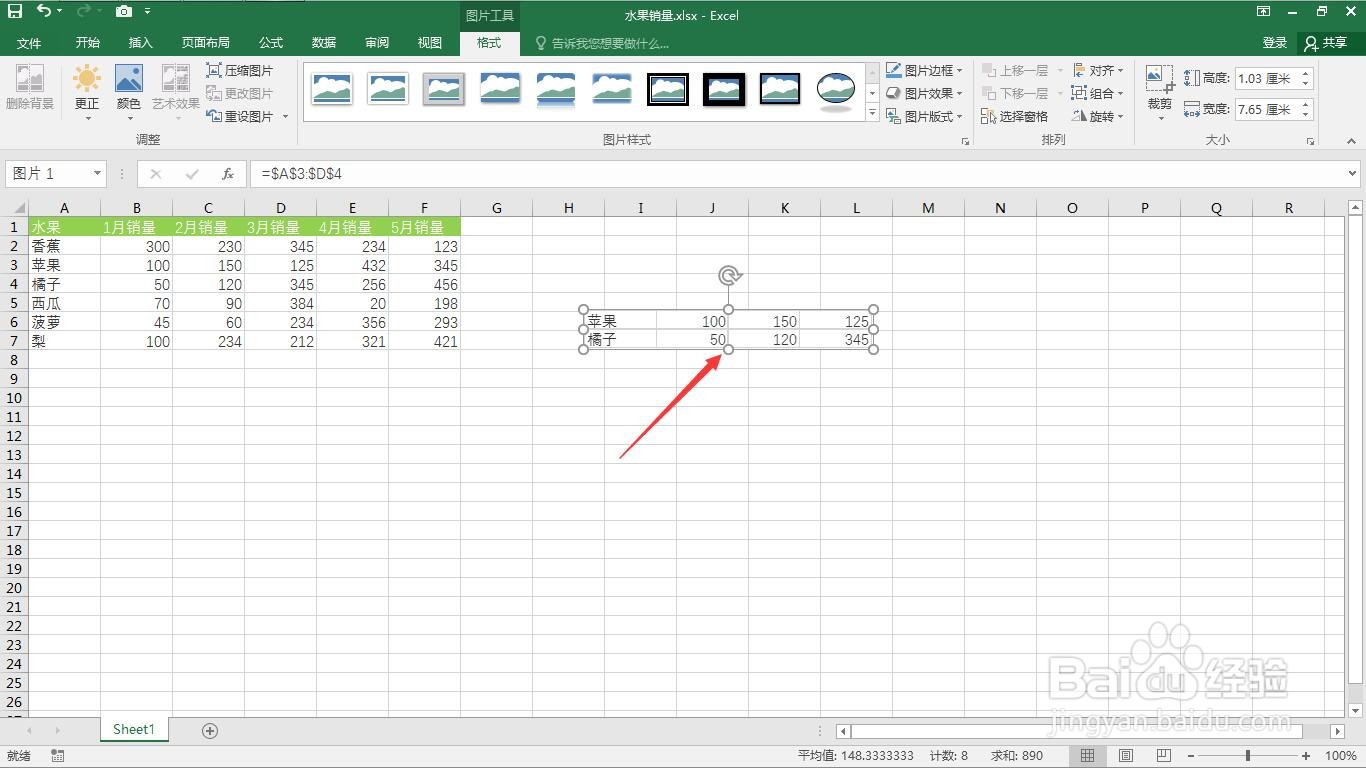This screenshot has width=1366, height=768.
Task: Open Selection Pane (选择窗格)
Action: [1015, 117]
